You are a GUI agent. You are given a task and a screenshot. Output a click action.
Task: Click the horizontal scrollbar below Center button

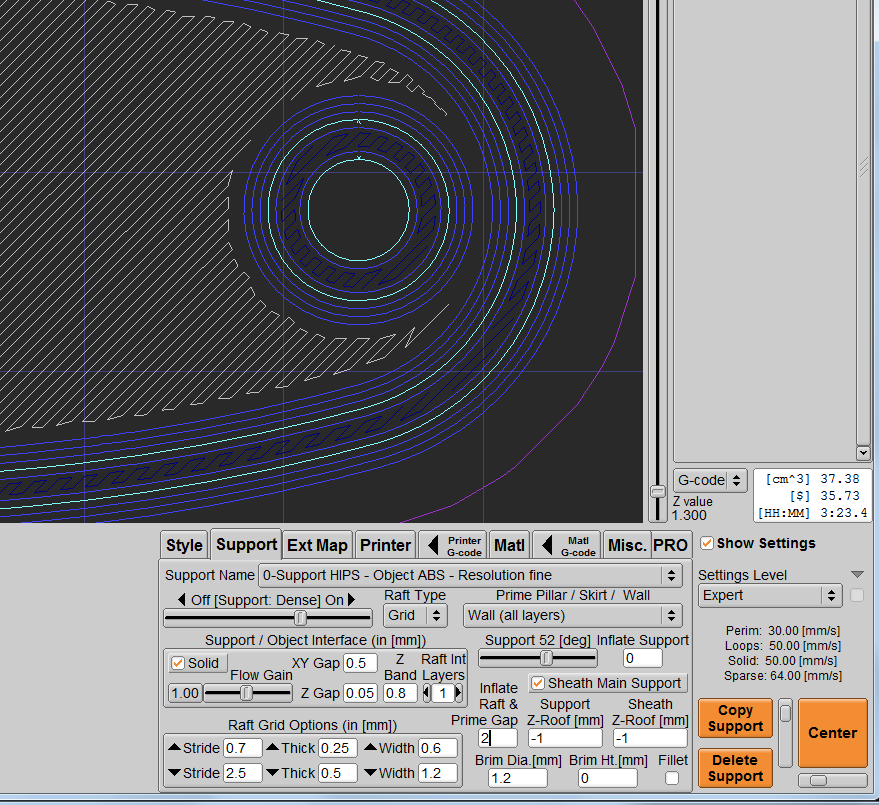832,780
